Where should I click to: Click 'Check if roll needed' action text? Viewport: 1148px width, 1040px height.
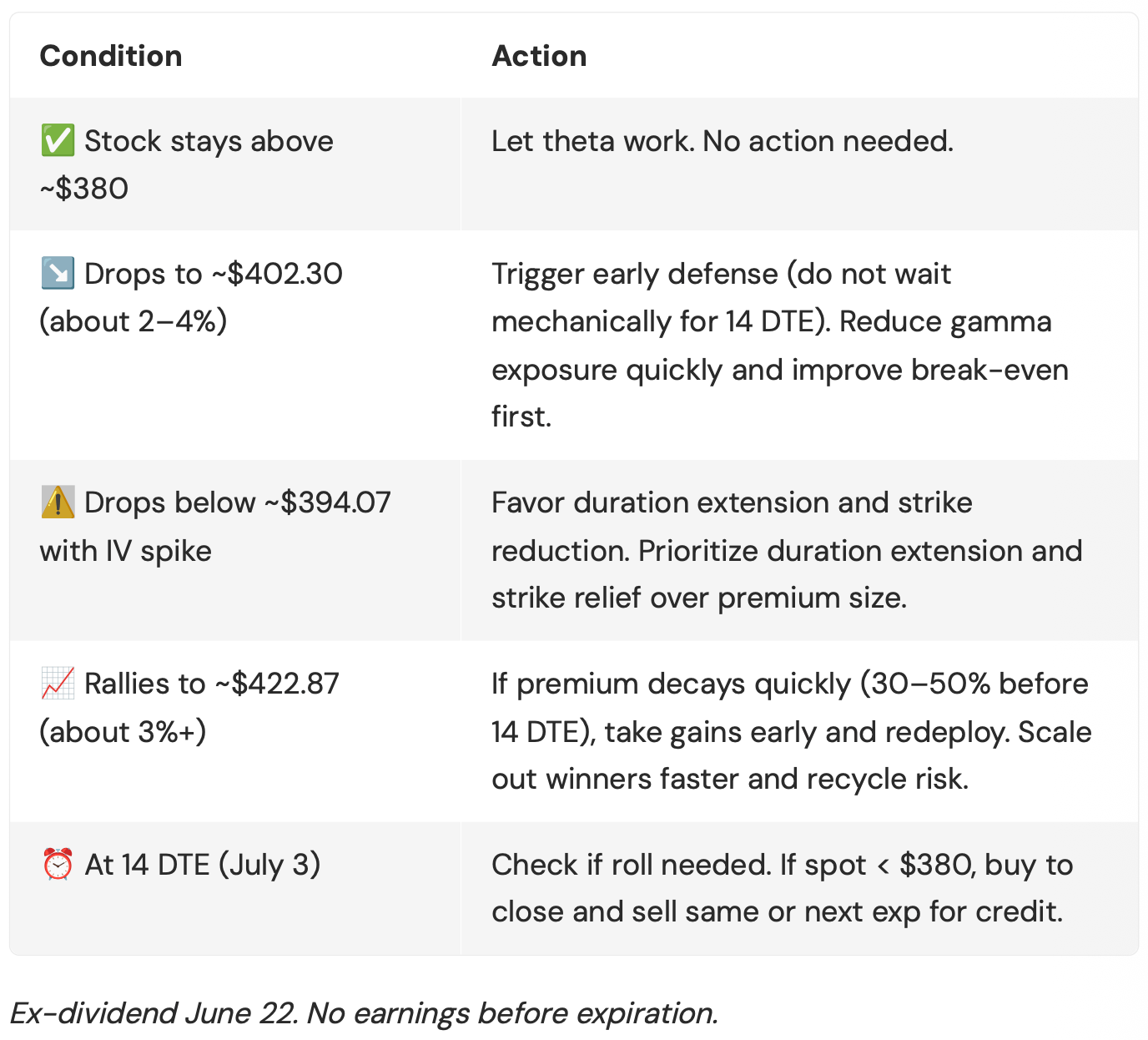(x=632, y=865)
